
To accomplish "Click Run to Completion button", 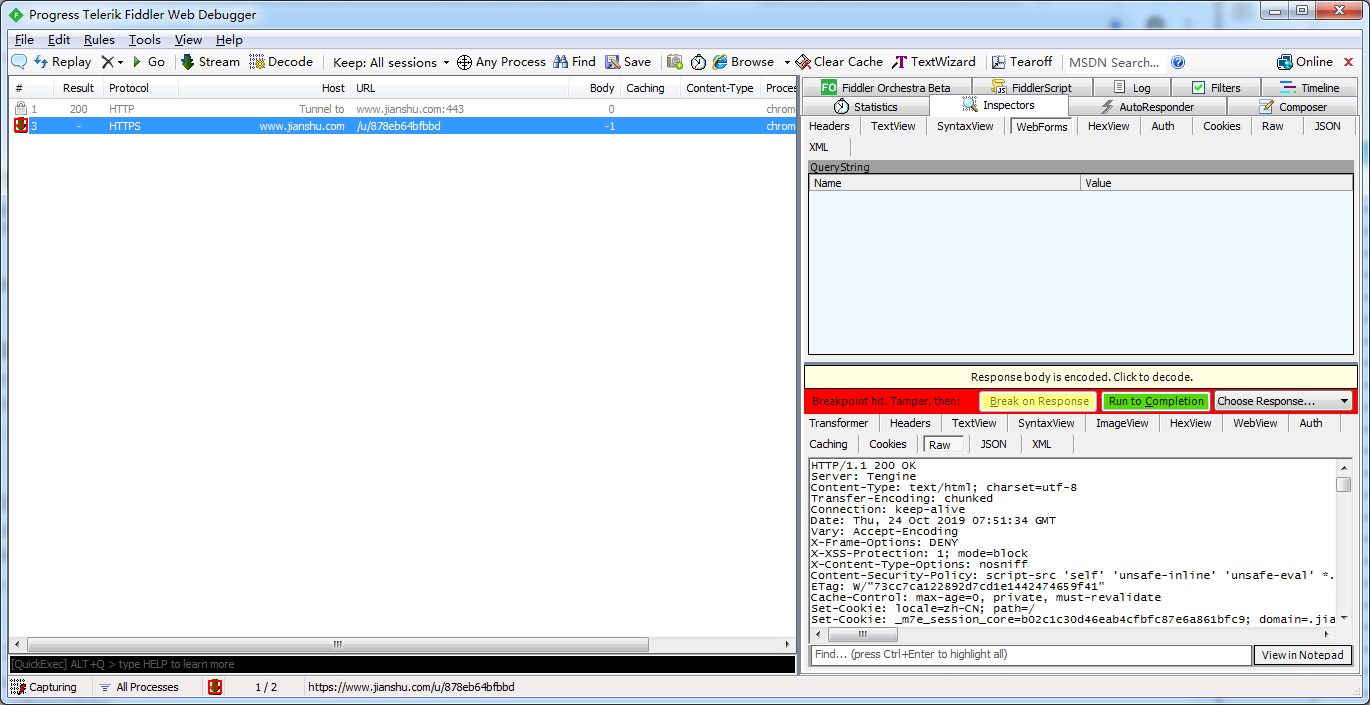I will [x=1156, y=401].
